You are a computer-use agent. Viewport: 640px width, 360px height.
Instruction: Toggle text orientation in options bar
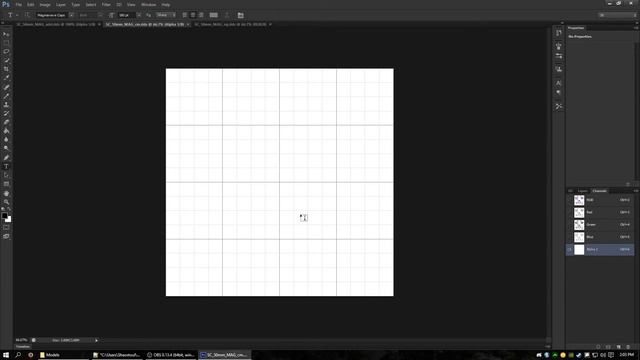pos(27,15)
